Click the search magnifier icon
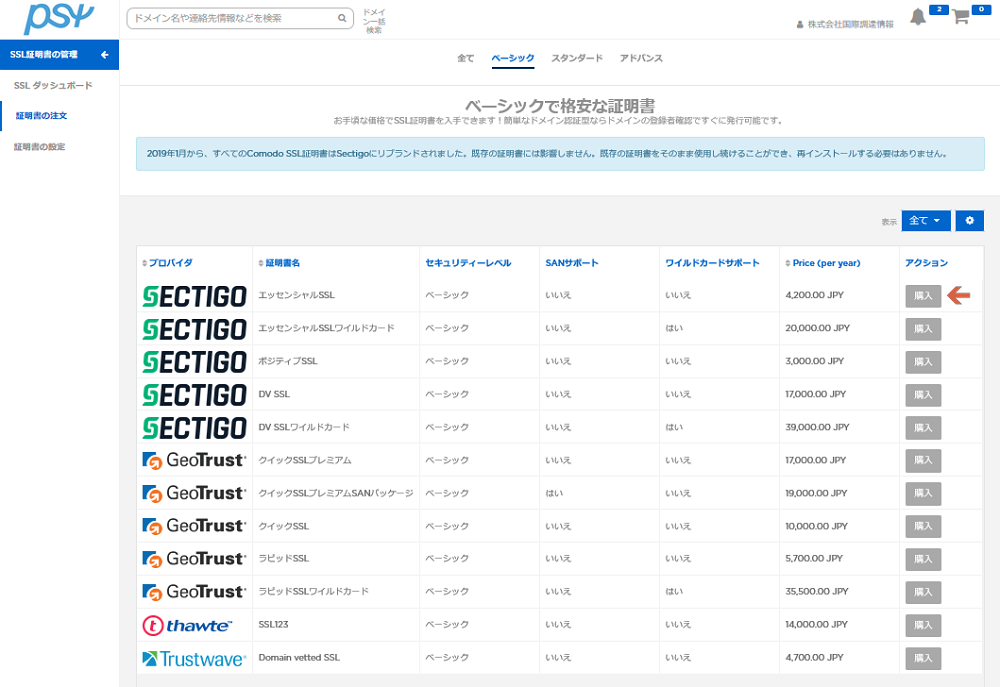 point(342,18)
